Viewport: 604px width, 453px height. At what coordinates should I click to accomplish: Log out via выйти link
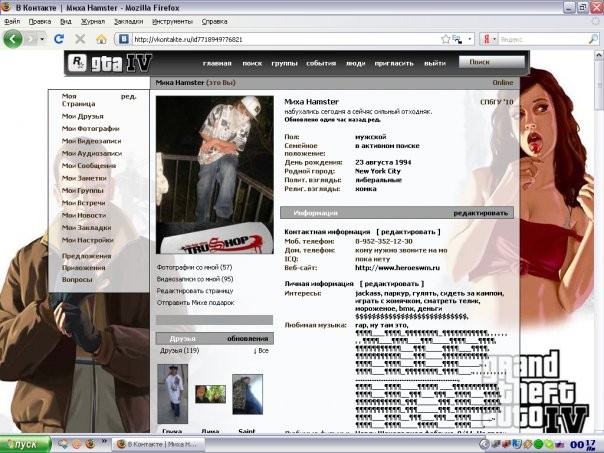(x=435, y=63)
